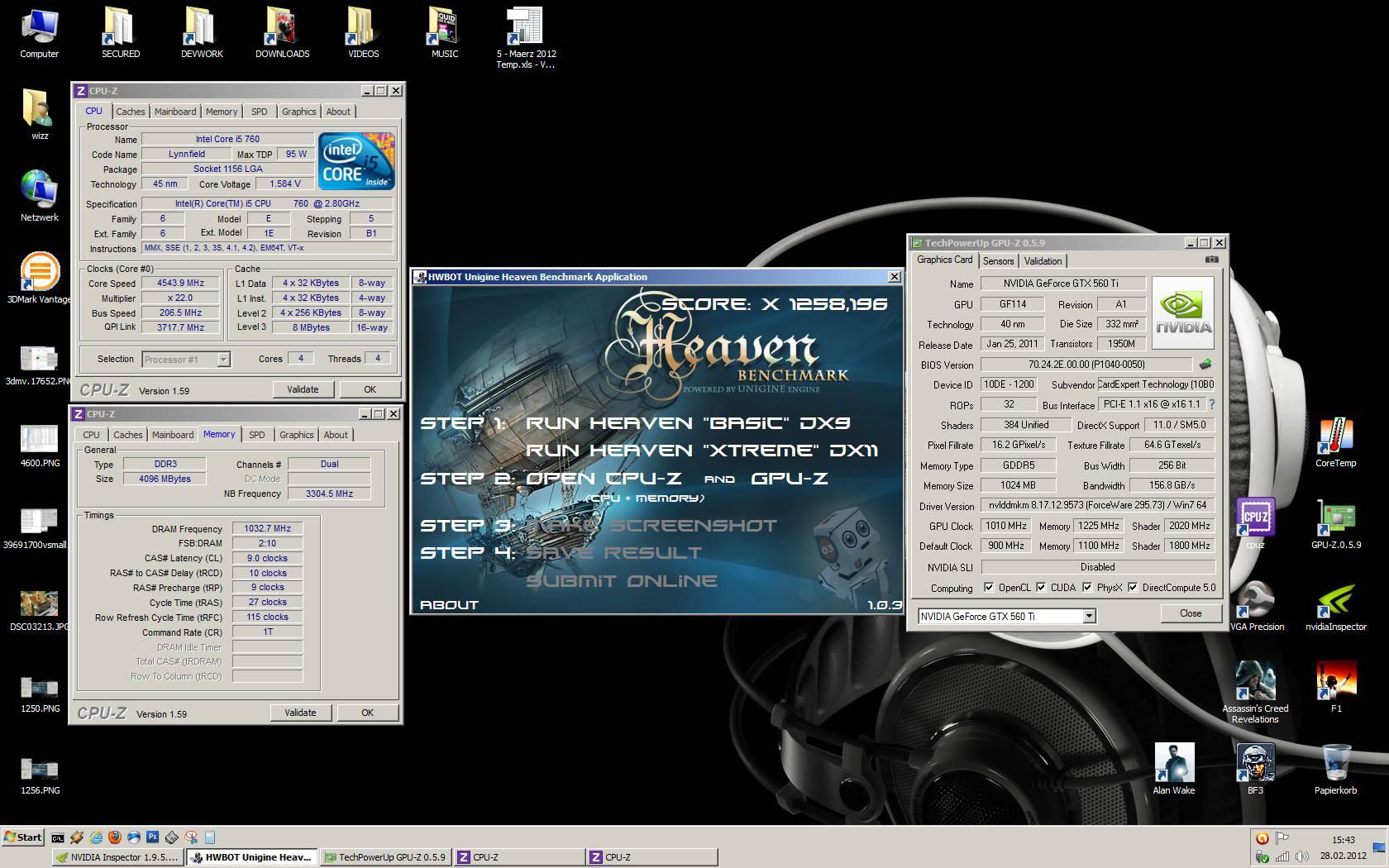1389x868 pixels.
Task: Toggle the CUDA checkbox
Action: pyautogui.click(x=1041, y=587)
